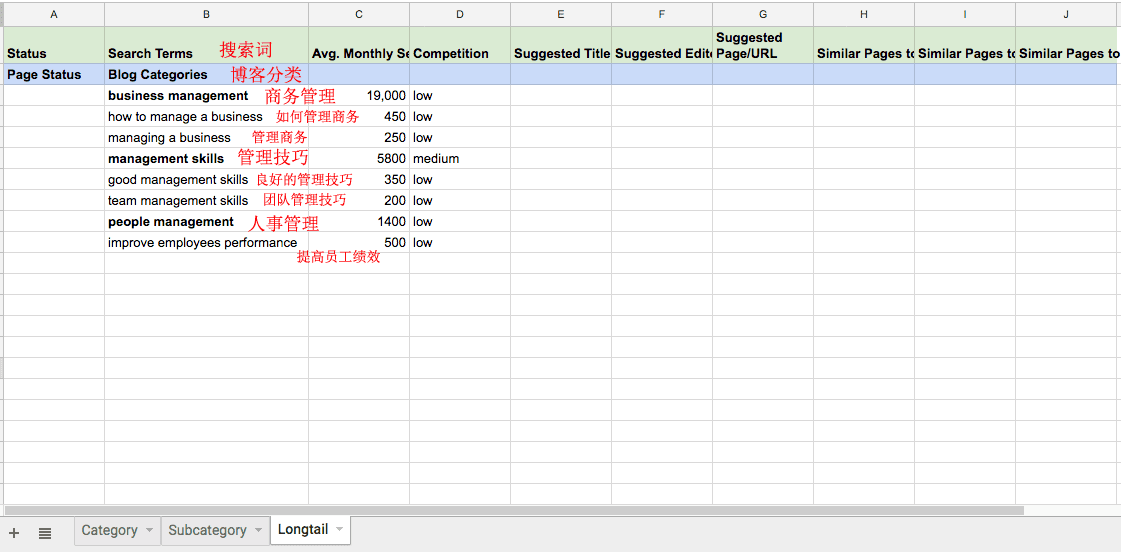1121x552 pixels.
Task: Select column G header
Action: point(763,14)
